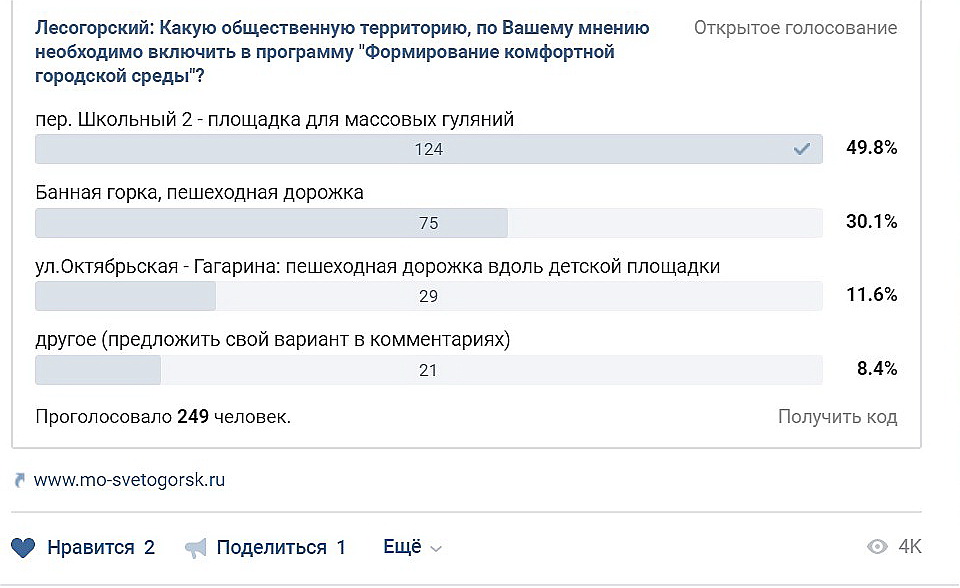This screenshot has width=960, height=588.
Task: Click the eye views icon
Action: click(877, 546)
